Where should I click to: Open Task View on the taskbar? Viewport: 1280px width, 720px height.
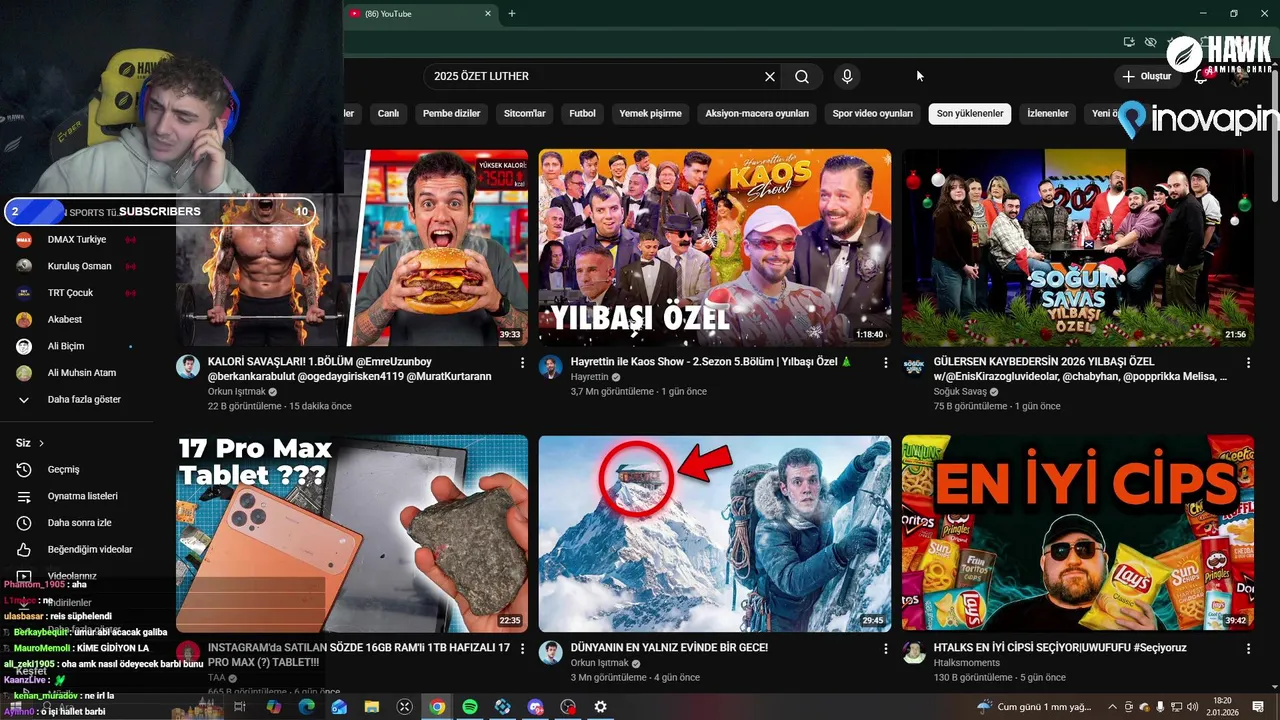[x=240, y=707]
